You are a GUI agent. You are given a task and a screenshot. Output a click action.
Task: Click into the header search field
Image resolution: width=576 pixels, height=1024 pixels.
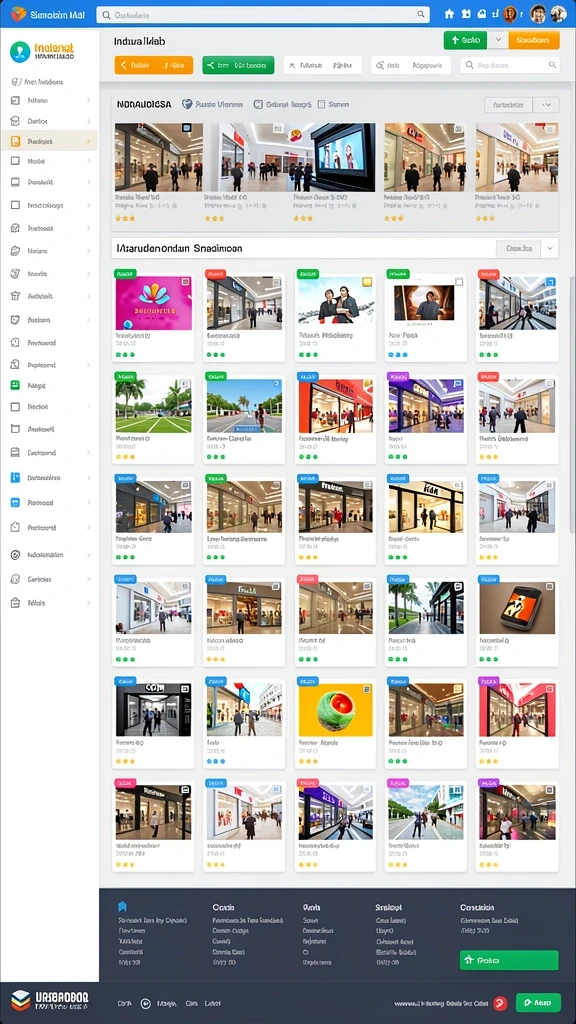pyautogui.click(x=263, y=14)
